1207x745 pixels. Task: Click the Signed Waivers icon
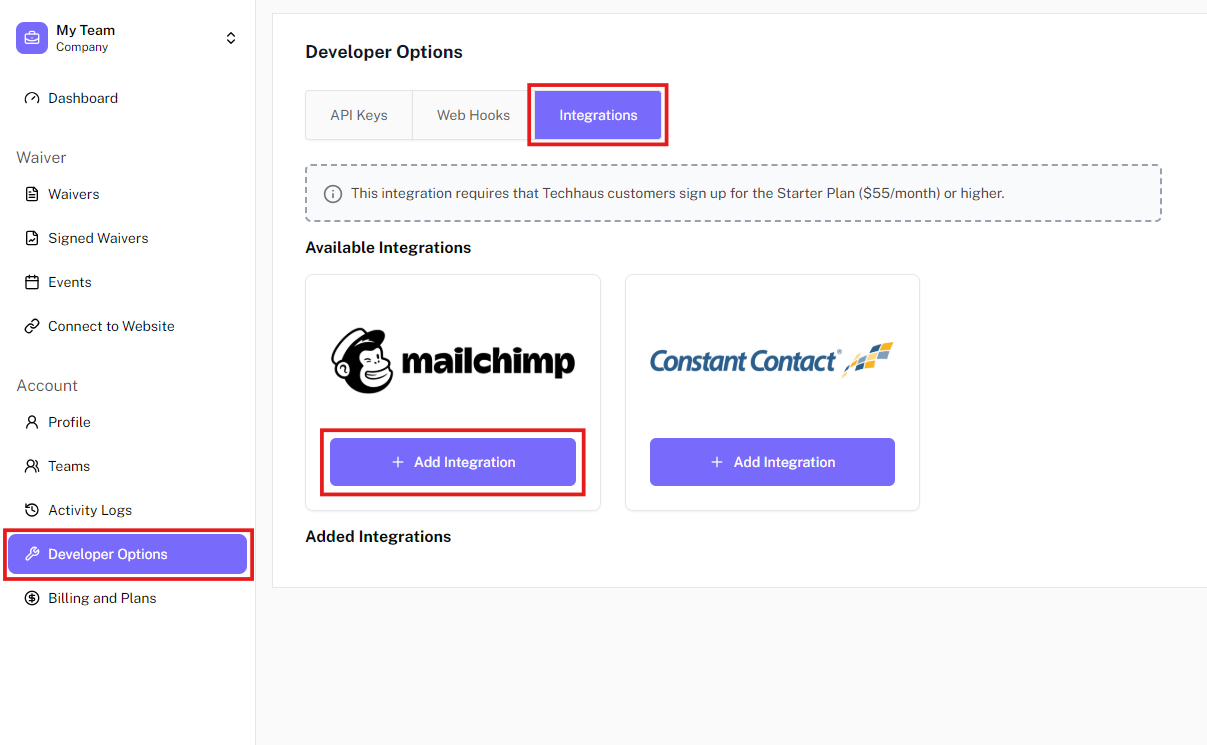click(x=32, y=238)
